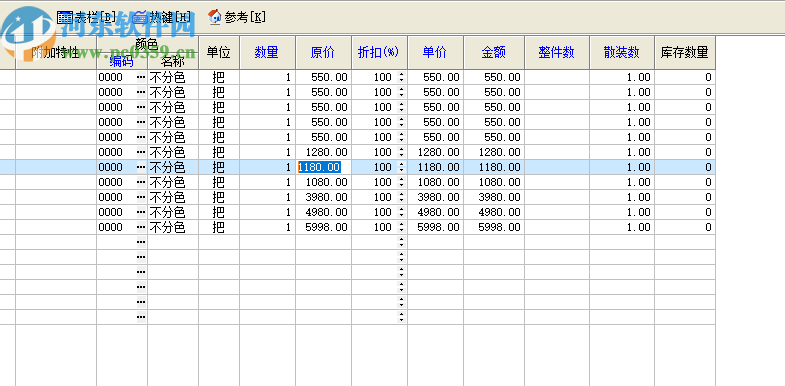The height and width of the screenshot is (386, 785).
Task: Click the 折扣(%) column header
Action: tap(379, 52)
